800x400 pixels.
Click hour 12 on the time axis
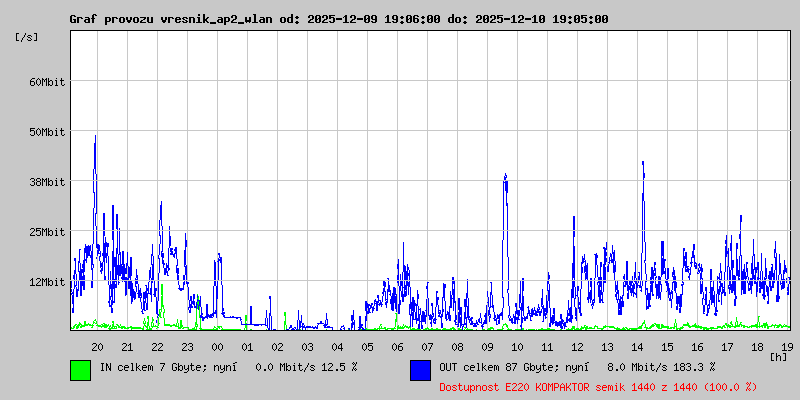(578, 347)
